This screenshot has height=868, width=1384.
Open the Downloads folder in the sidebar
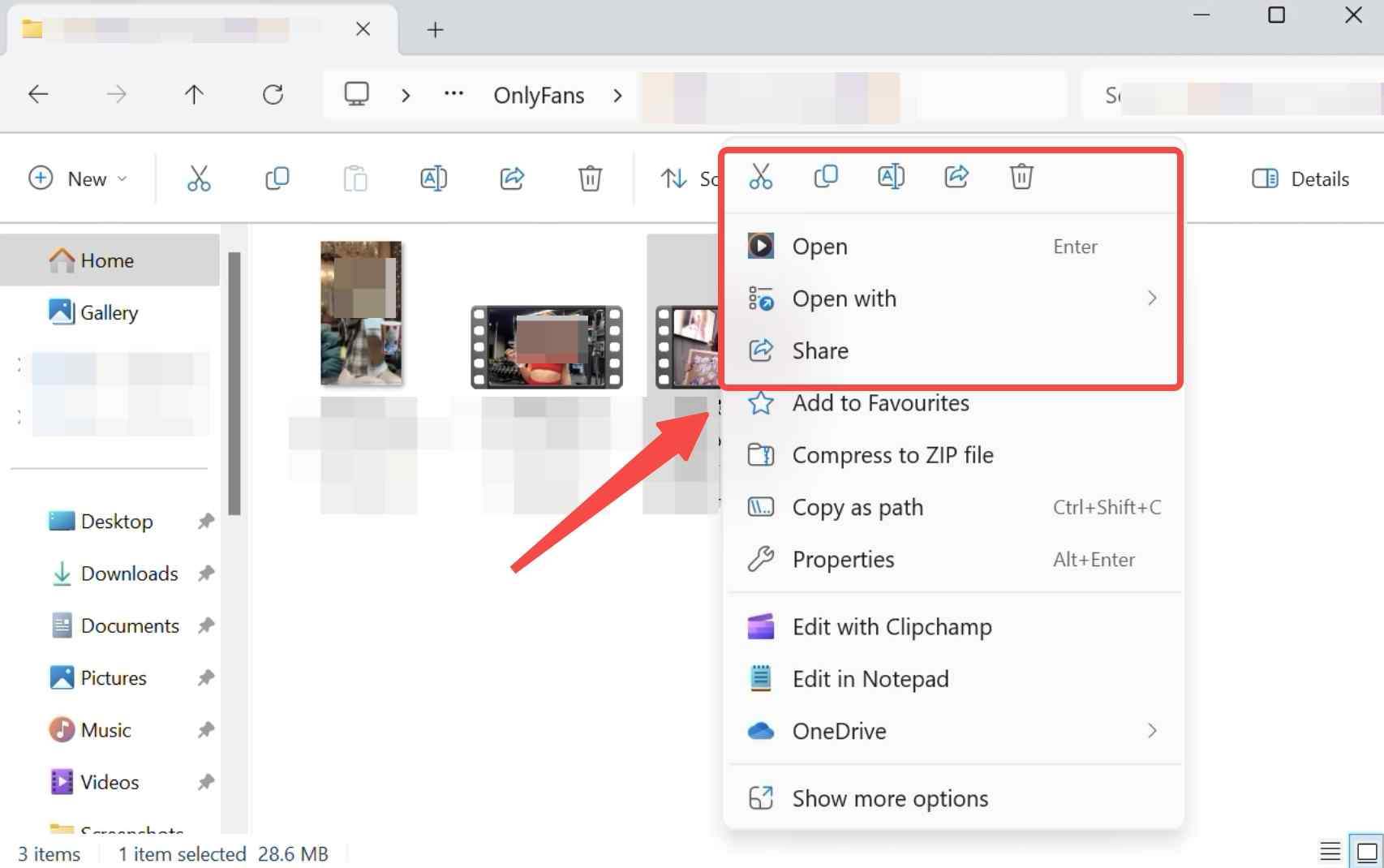click(129, 574)
